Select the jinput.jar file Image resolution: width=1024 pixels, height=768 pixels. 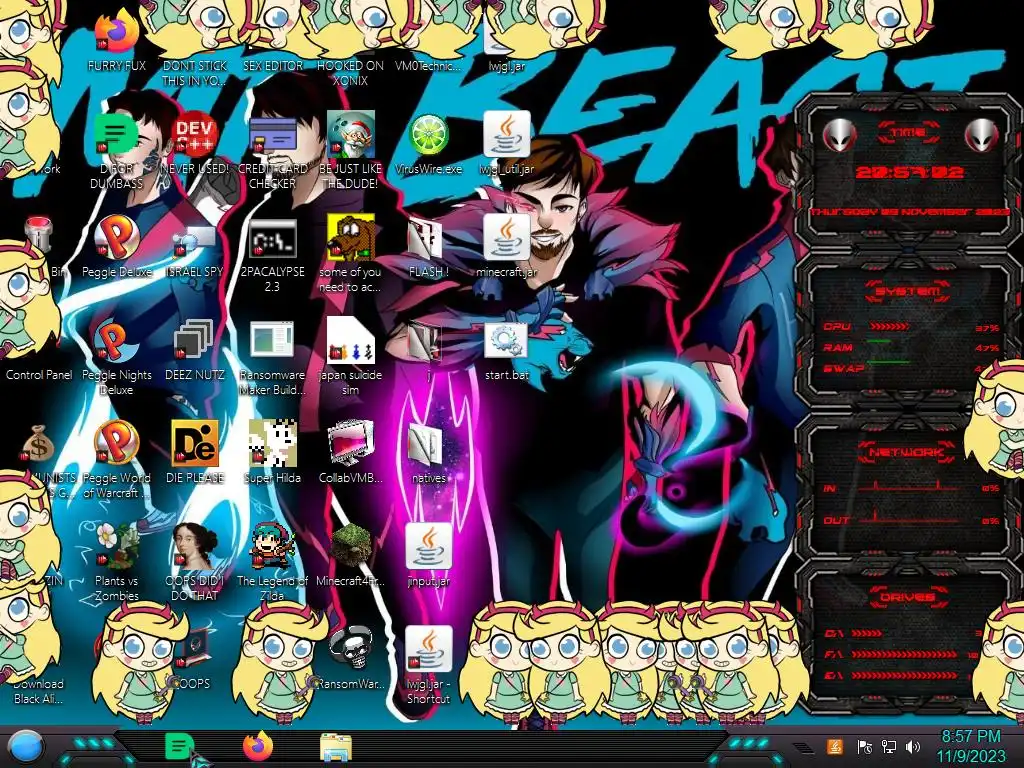(x=428, y=547)
